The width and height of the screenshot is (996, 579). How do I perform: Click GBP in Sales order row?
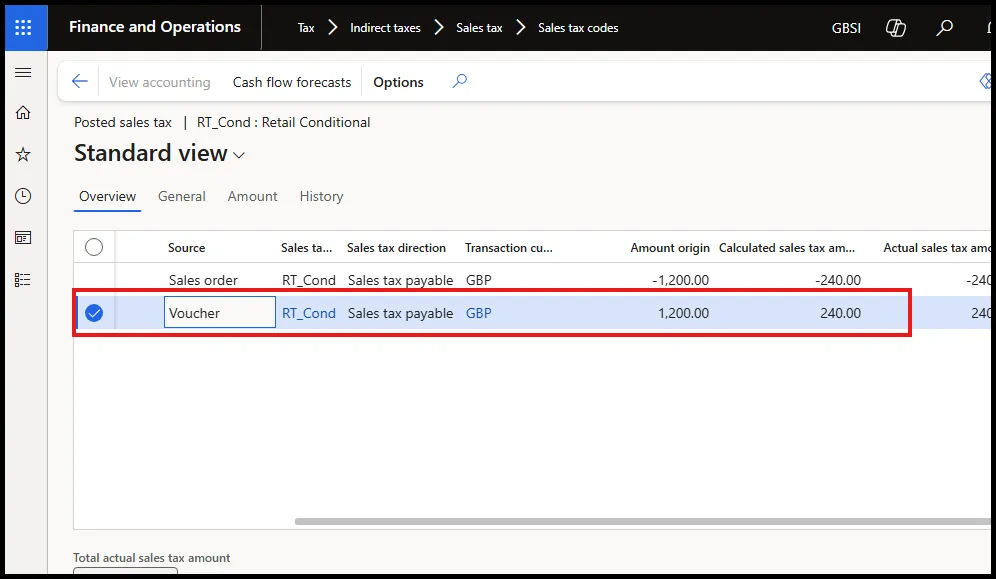pyautogui.click(x=478, y=280)
